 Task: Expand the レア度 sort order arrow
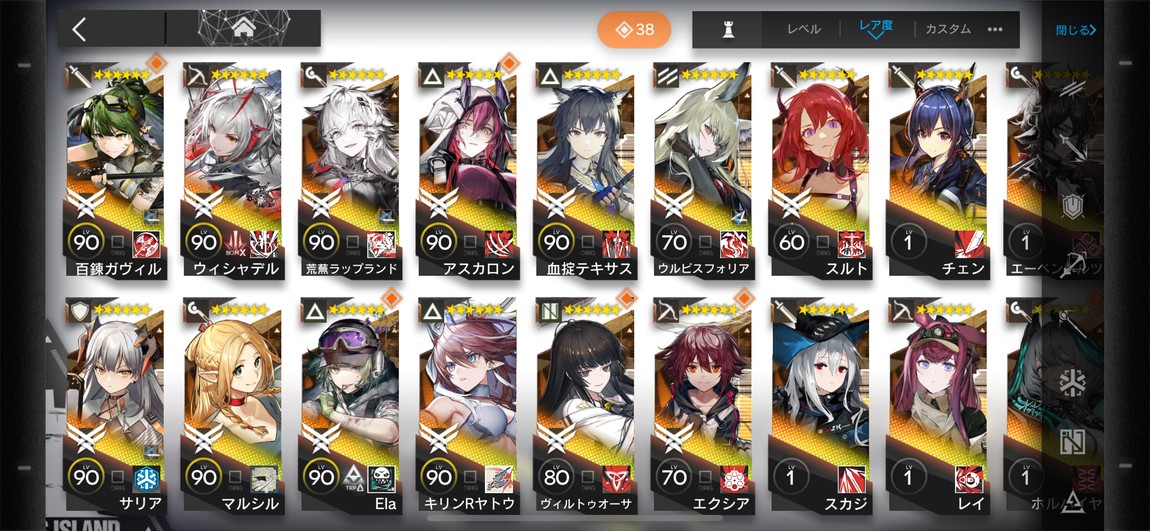[x=876, y=36]
